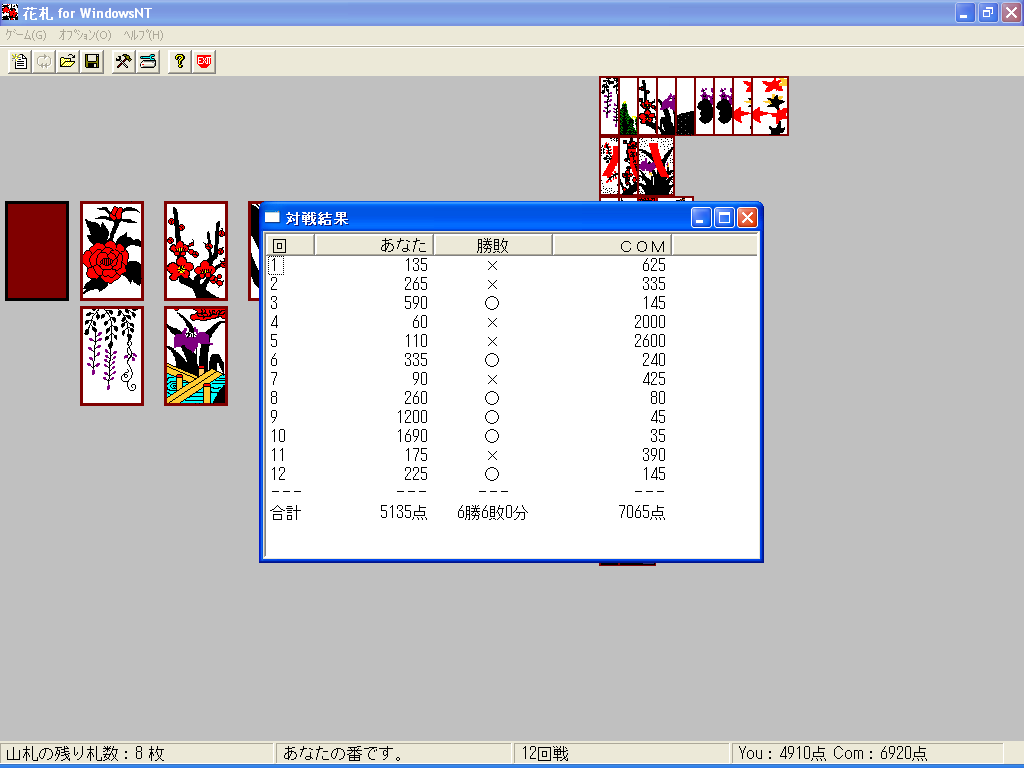This screenshot has width=1024, height=768.
Task: Select round 1 row number
Action: pos(275,265)
